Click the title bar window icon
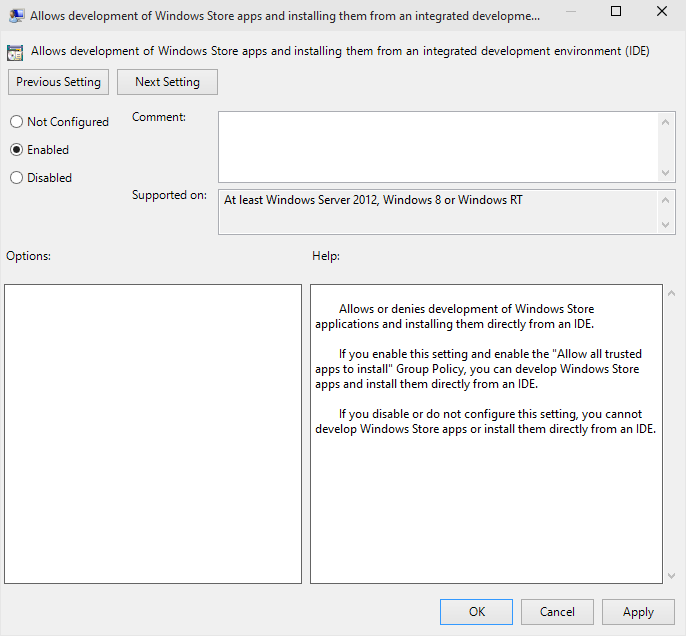 point(16,16)
